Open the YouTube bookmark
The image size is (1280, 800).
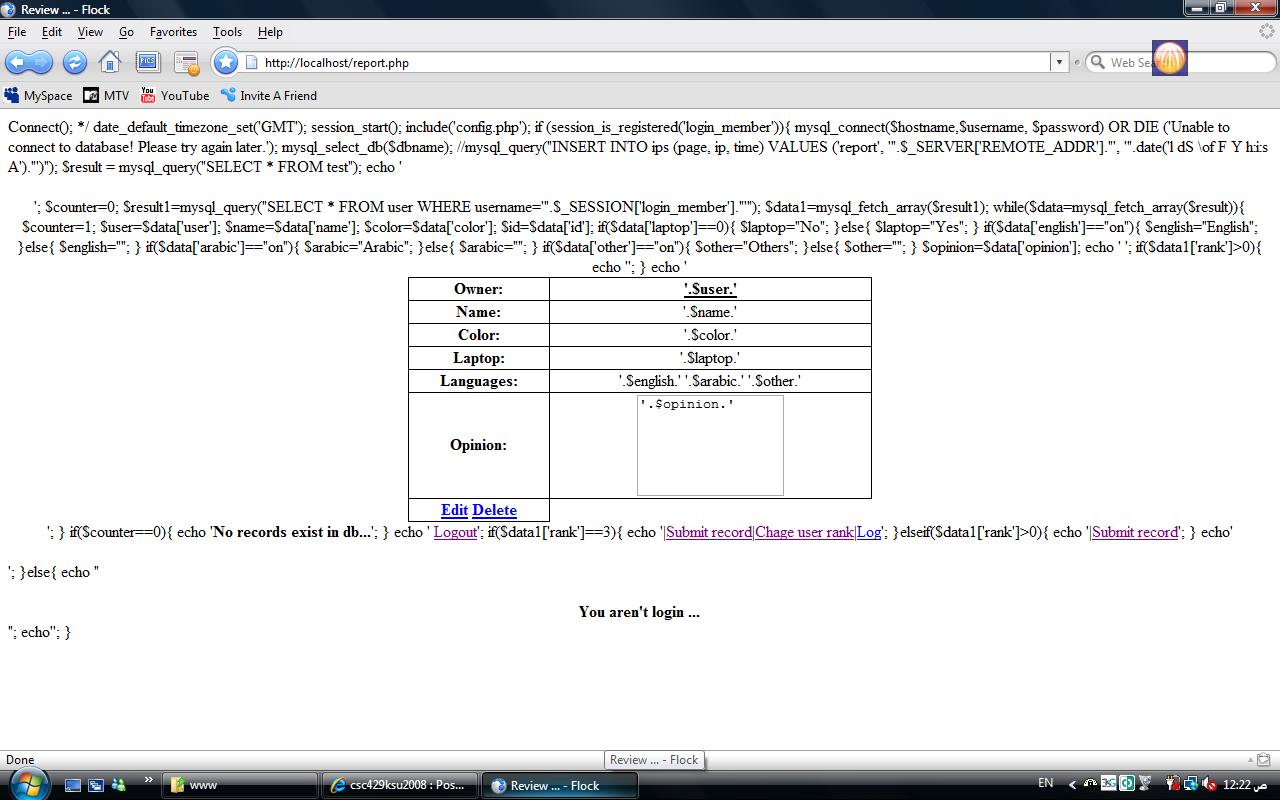(175, 96)
